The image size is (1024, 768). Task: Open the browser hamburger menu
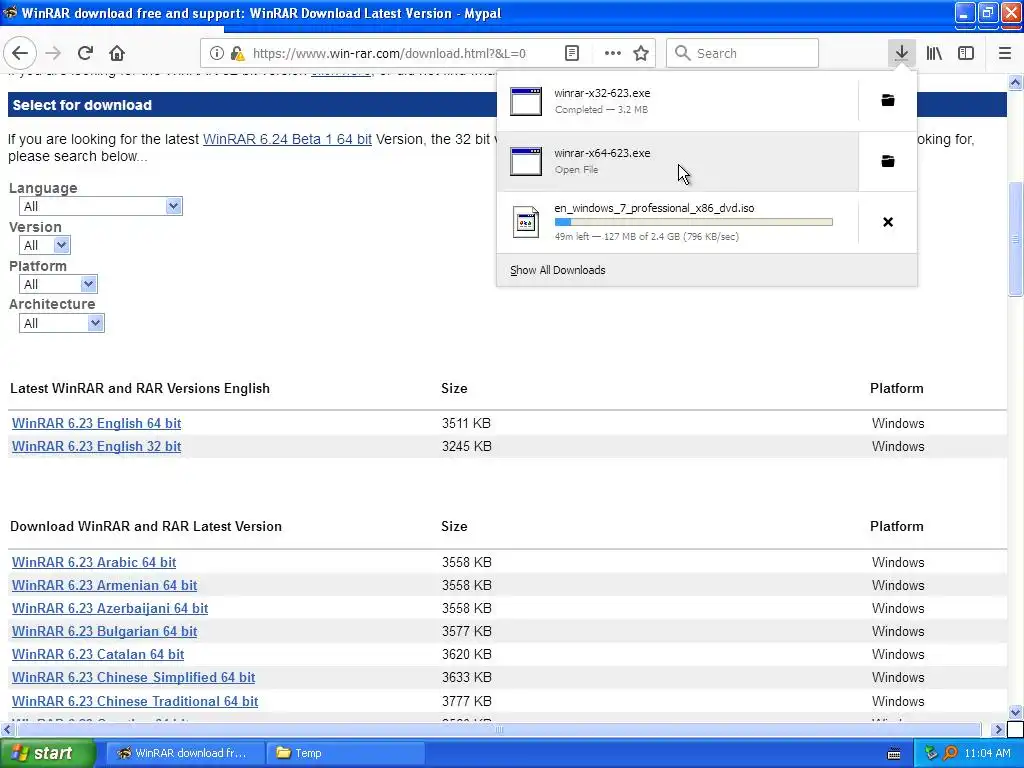1005,53
